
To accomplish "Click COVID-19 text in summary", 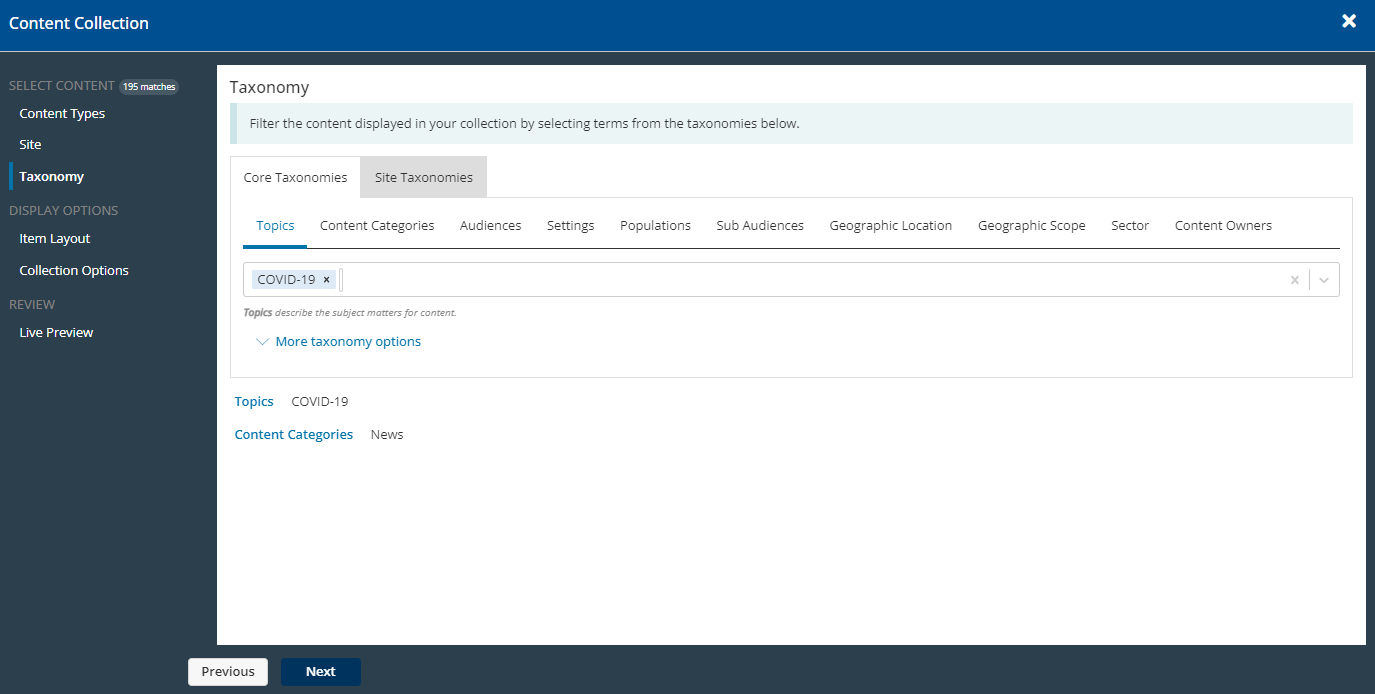I will 320,402.
